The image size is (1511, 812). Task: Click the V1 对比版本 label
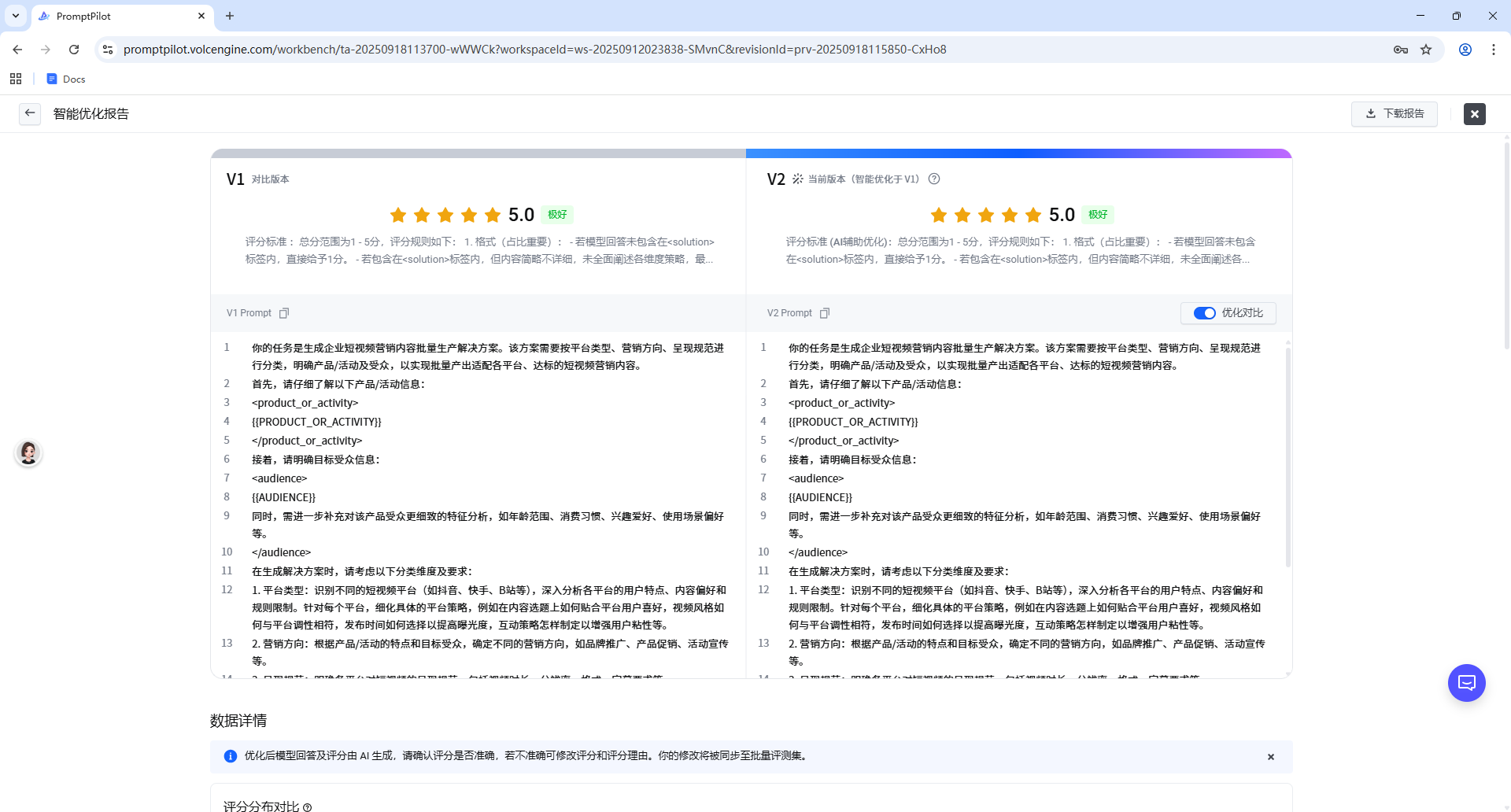(270, 179)
